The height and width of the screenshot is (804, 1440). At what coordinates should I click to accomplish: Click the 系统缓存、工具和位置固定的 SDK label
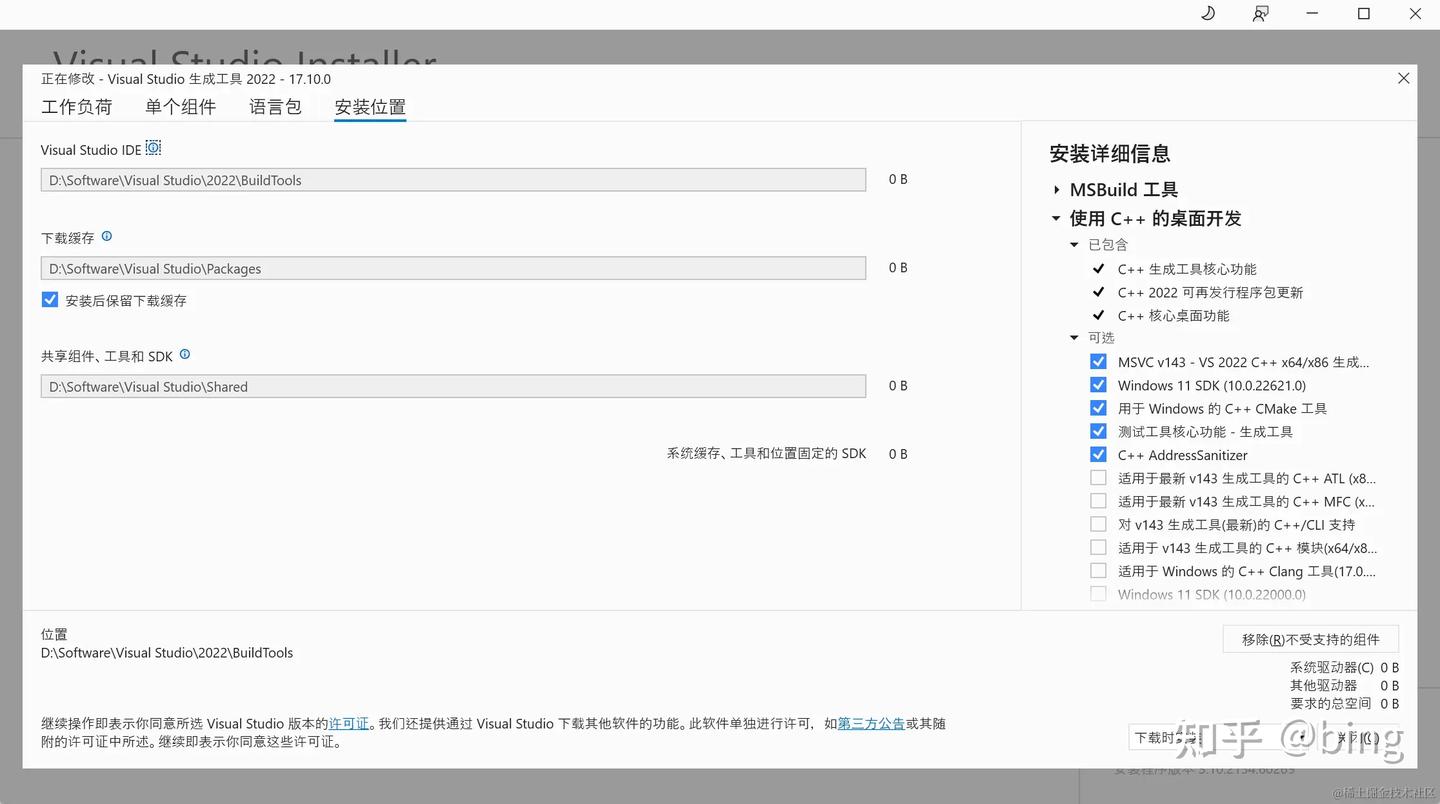click(767, 454)
